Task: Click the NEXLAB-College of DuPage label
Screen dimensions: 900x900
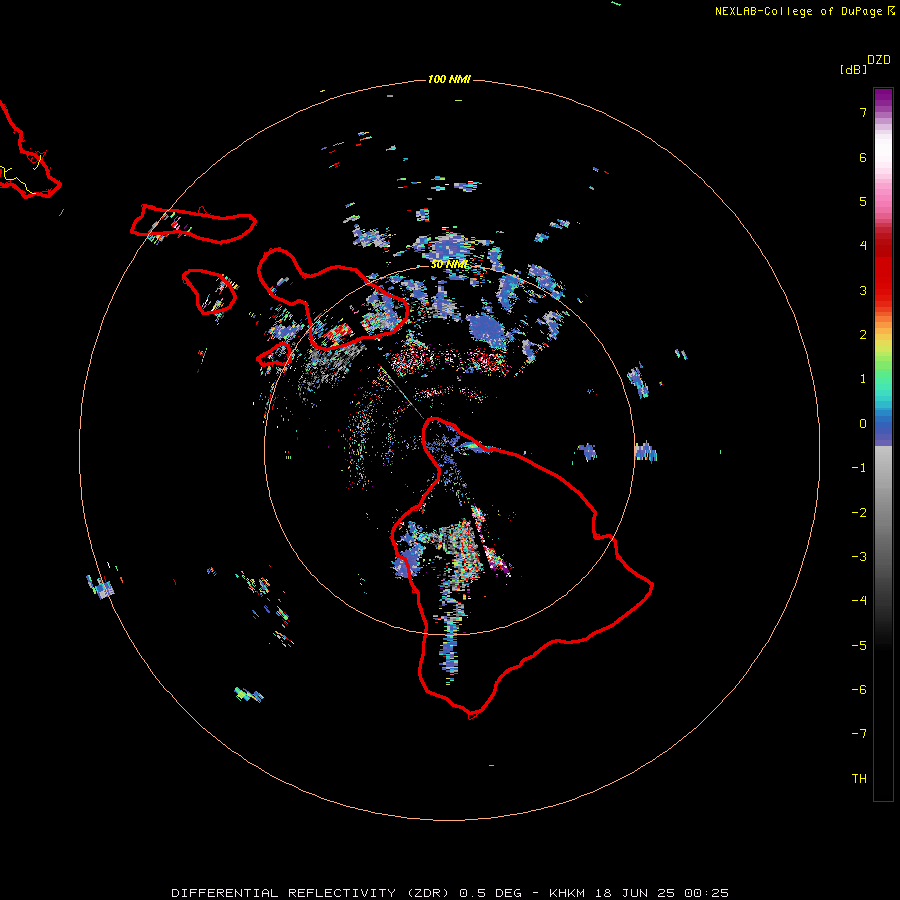Action: [x=805, y=11]
